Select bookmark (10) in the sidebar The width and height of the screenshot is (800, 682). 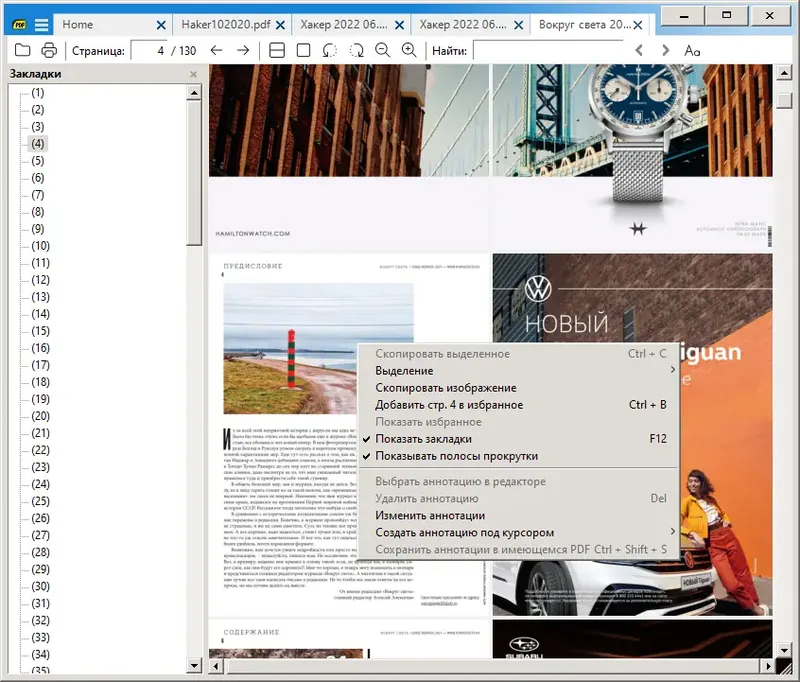(x=40, y=246)
